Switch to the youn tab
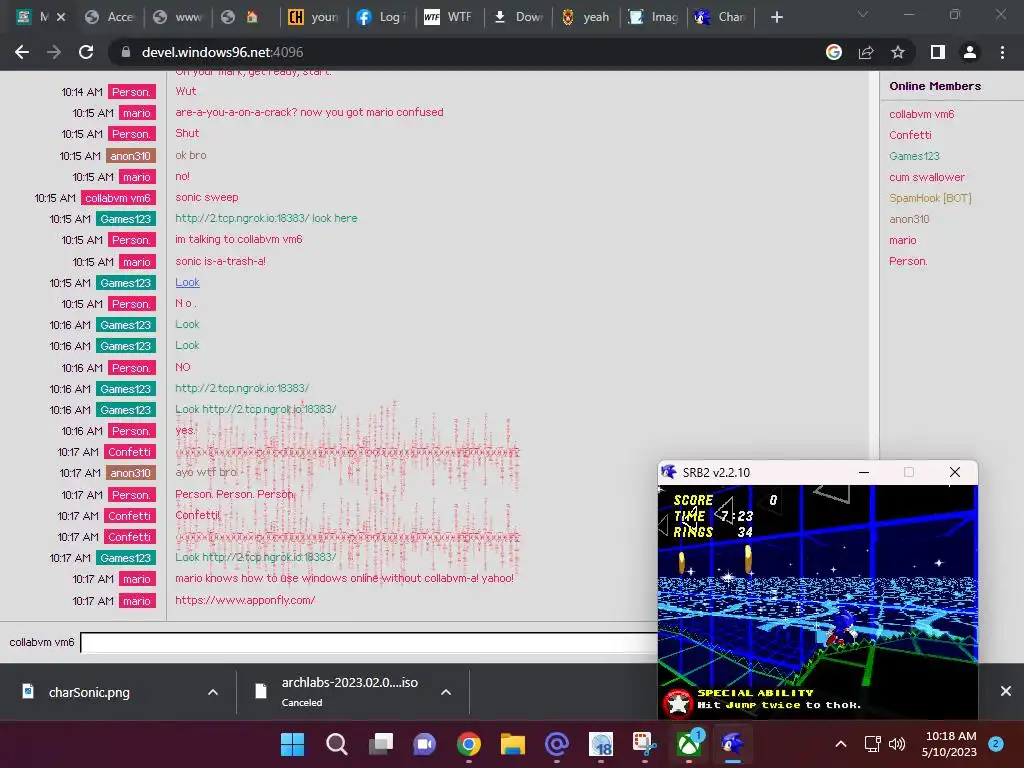1024x768 pixels. [x=313, y=17]
